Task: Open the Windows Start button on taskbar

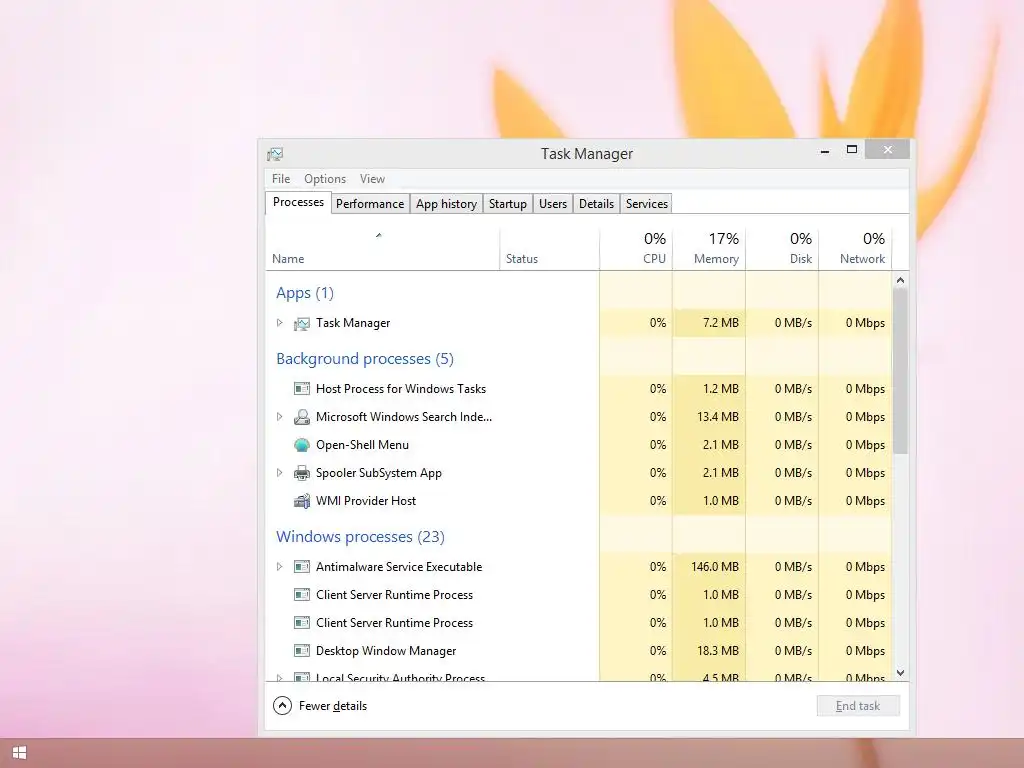Action: [20, 753]
